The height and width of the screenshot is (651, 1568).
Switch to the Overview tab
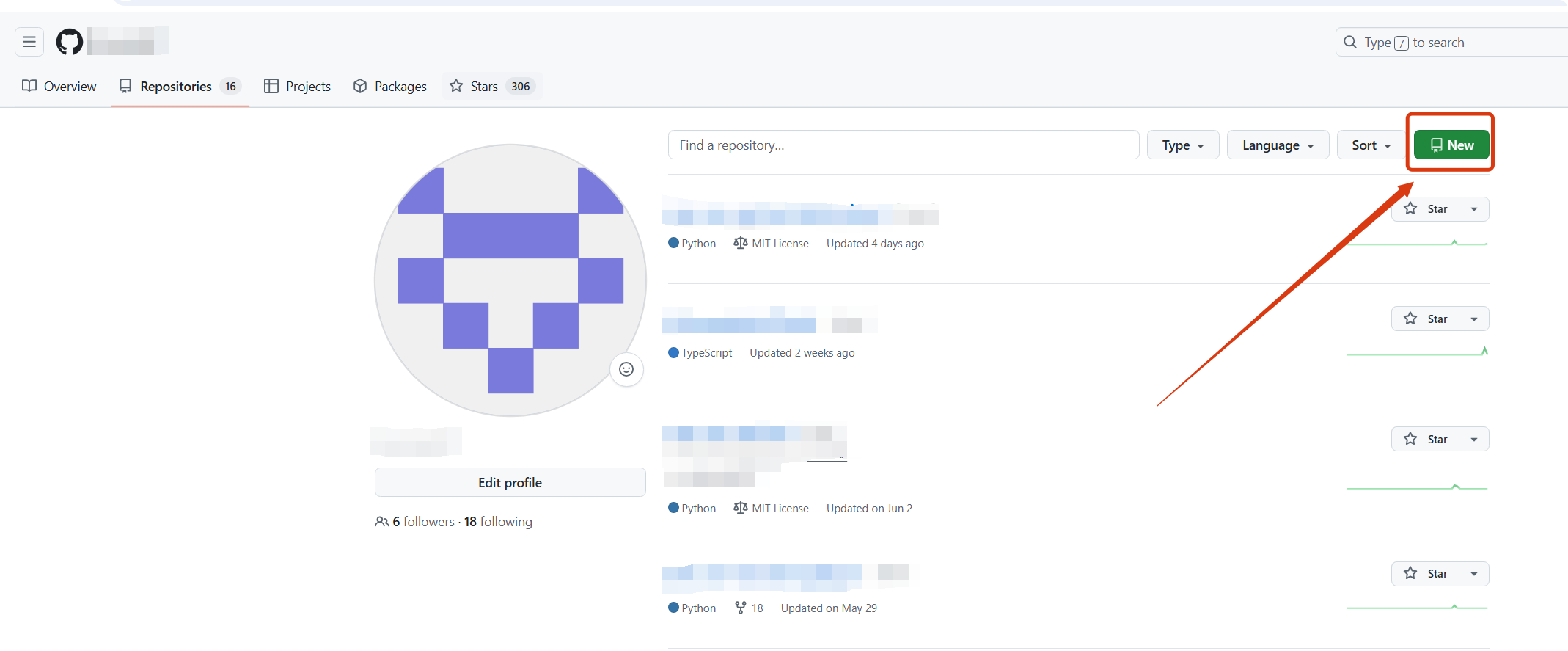pos(59,87)
